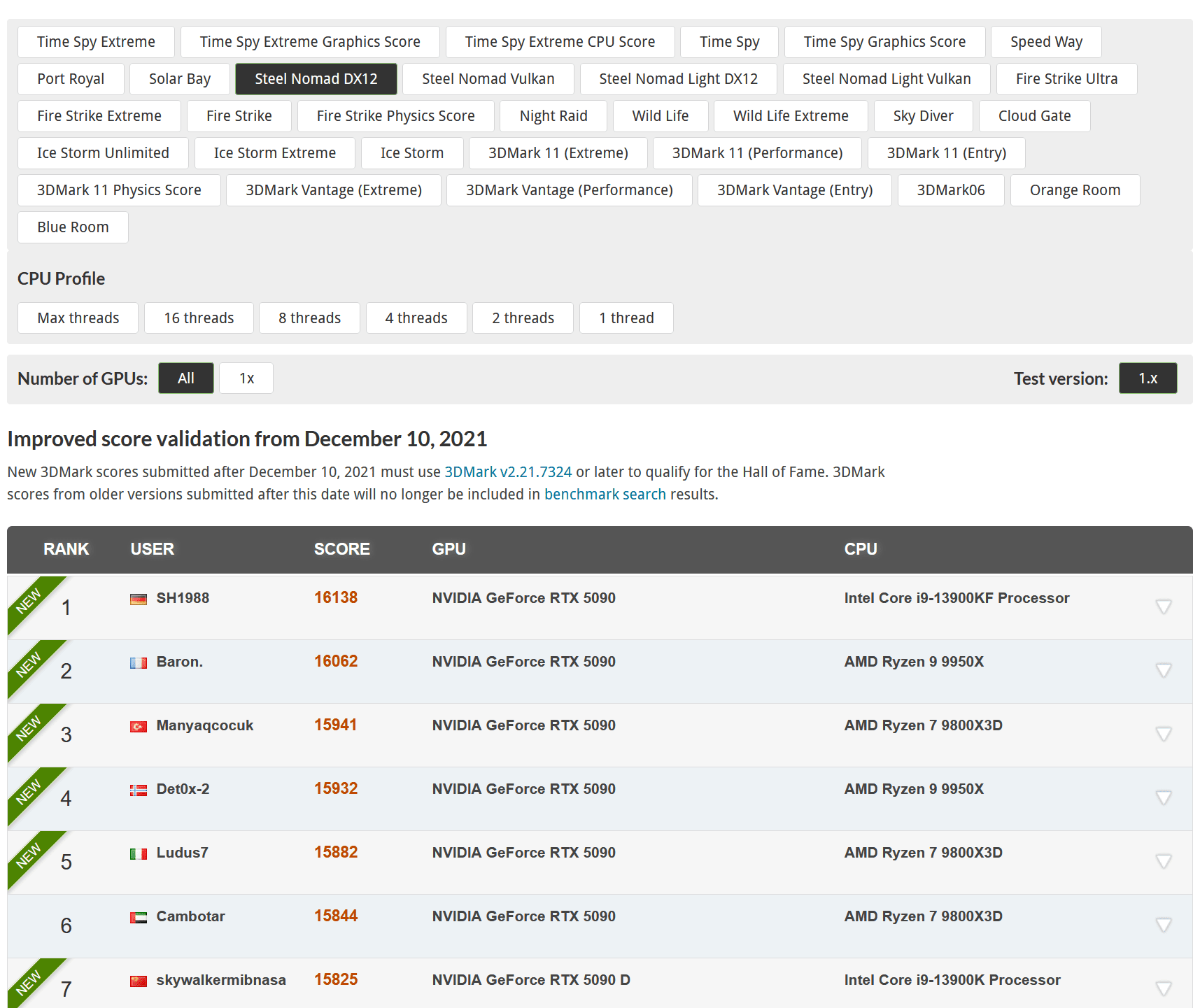This screenshot has width=1193, height=1008.
Task: Open Steel Nomad Vulkan benchmark
Action: coord(488,79)
